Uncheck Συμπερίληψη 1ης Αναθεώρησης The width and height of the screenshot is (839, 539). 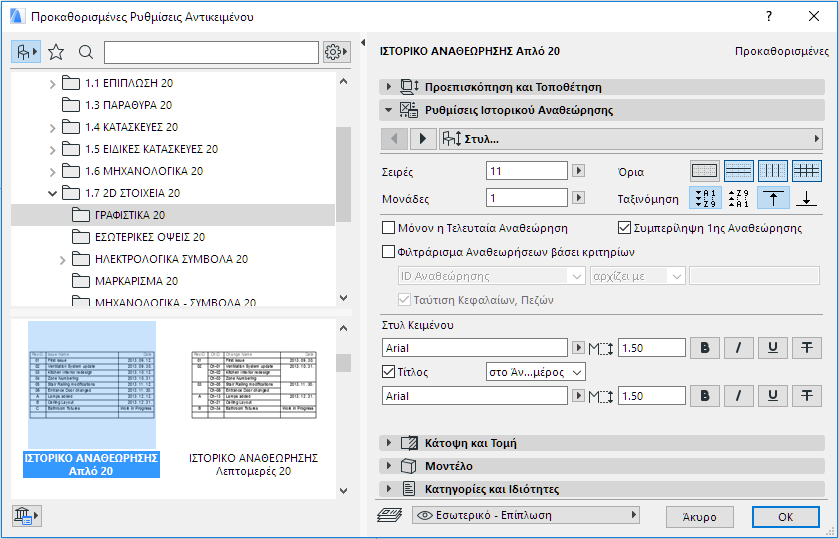click(624, 228)
